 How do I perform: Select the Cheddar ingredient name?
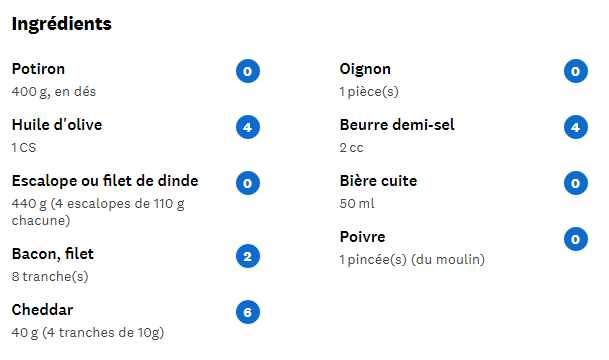click(x=42, y=310)
